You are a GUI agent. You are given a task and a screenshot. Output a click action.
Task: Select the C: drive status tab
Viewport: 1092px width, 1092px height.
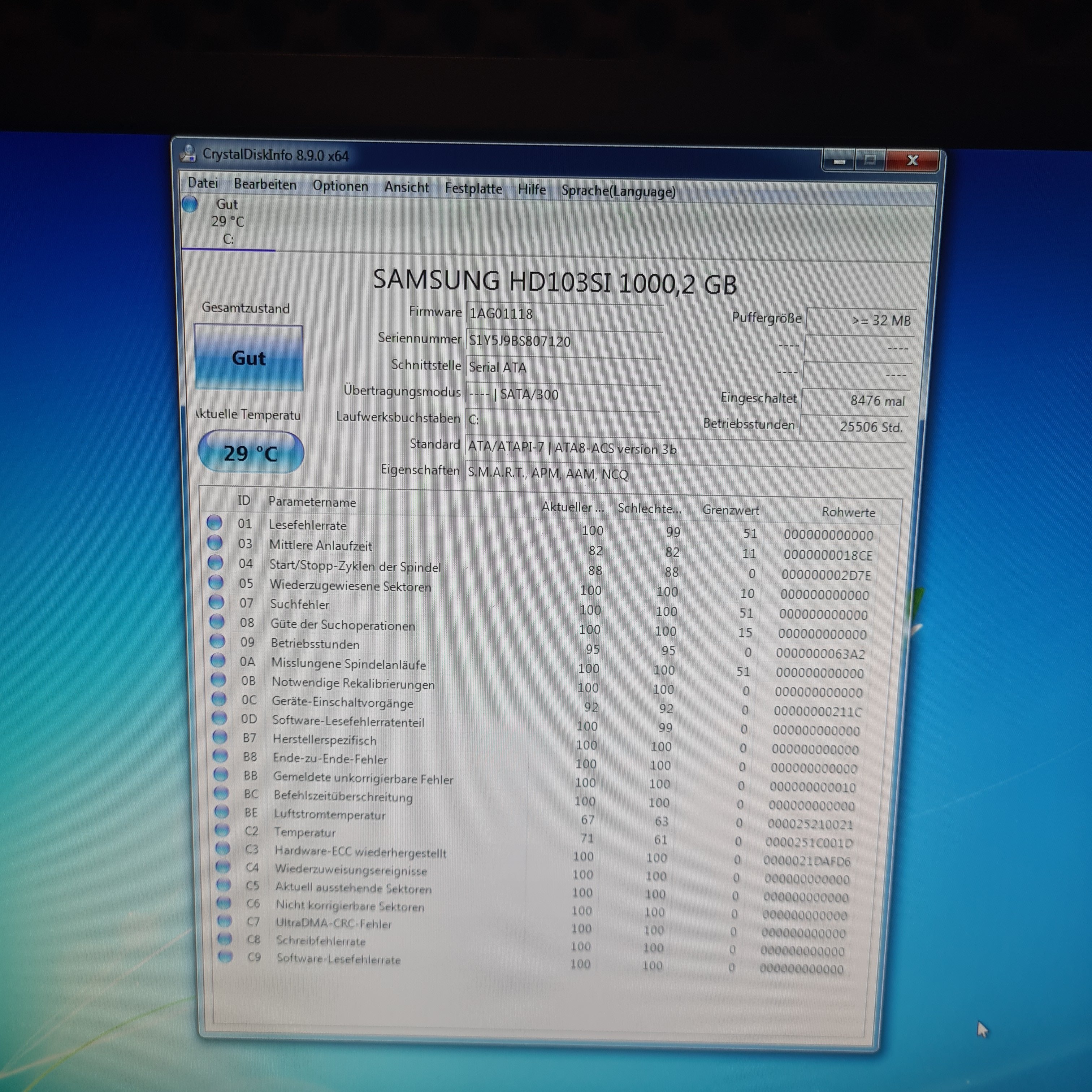click(228, 222)
